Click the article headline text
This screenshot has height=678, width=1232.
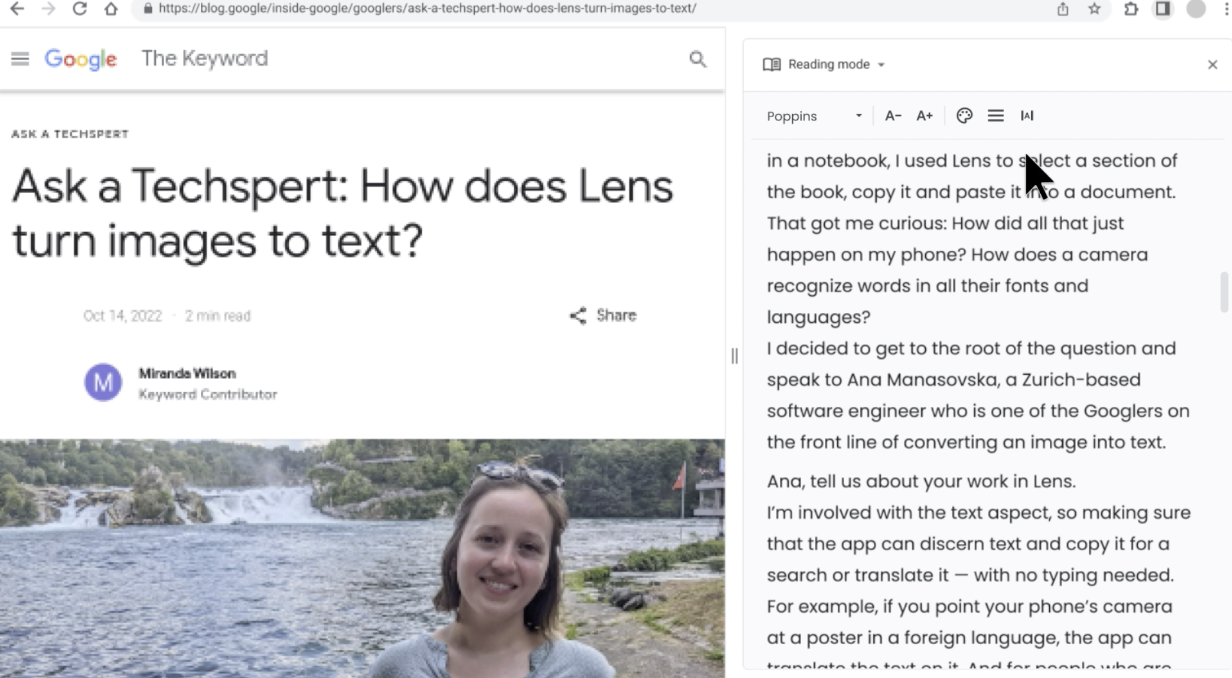(342, 213)
